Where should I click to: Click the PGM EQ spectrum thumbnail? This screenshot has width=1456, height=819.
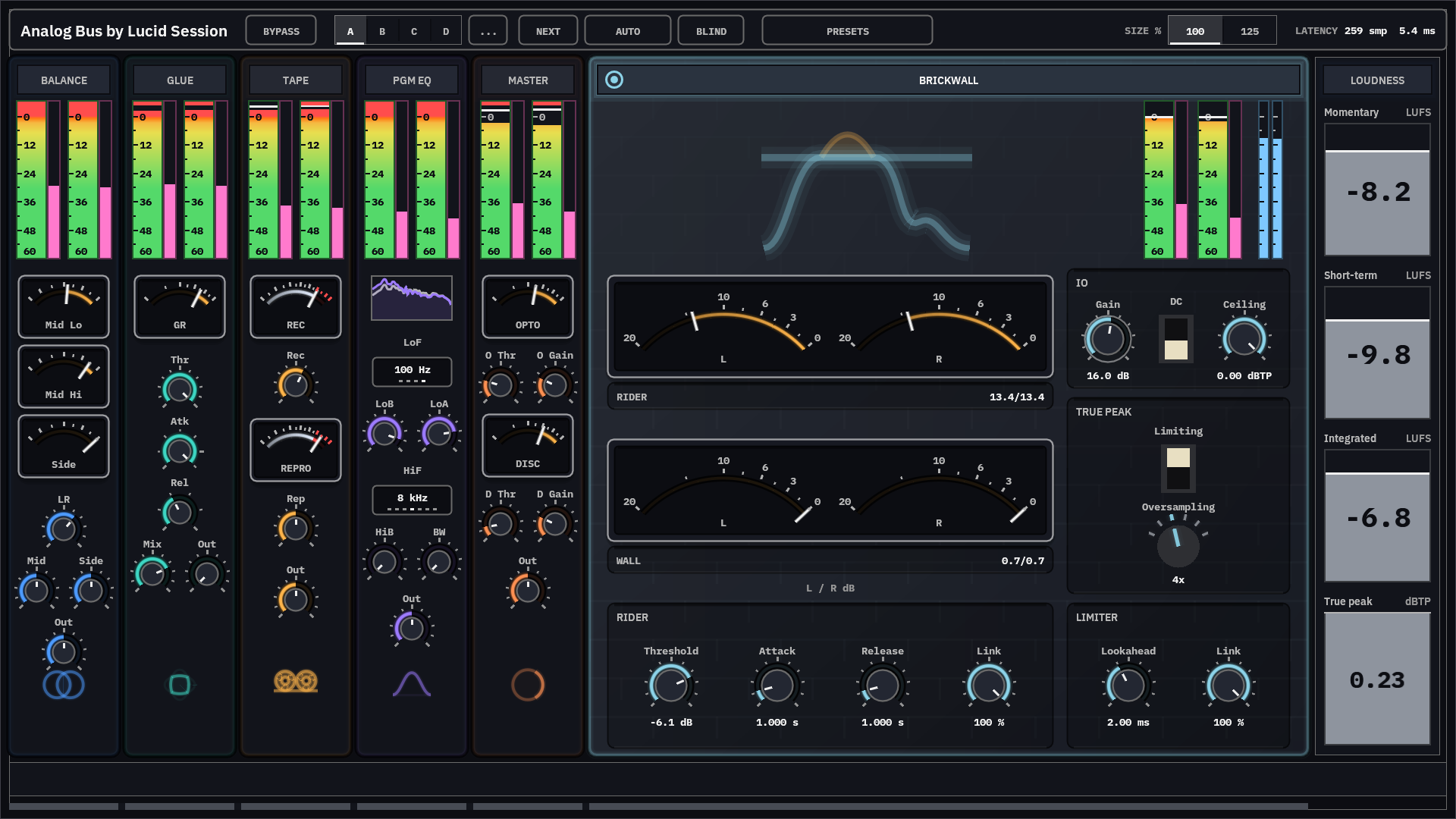click(412, 298)
